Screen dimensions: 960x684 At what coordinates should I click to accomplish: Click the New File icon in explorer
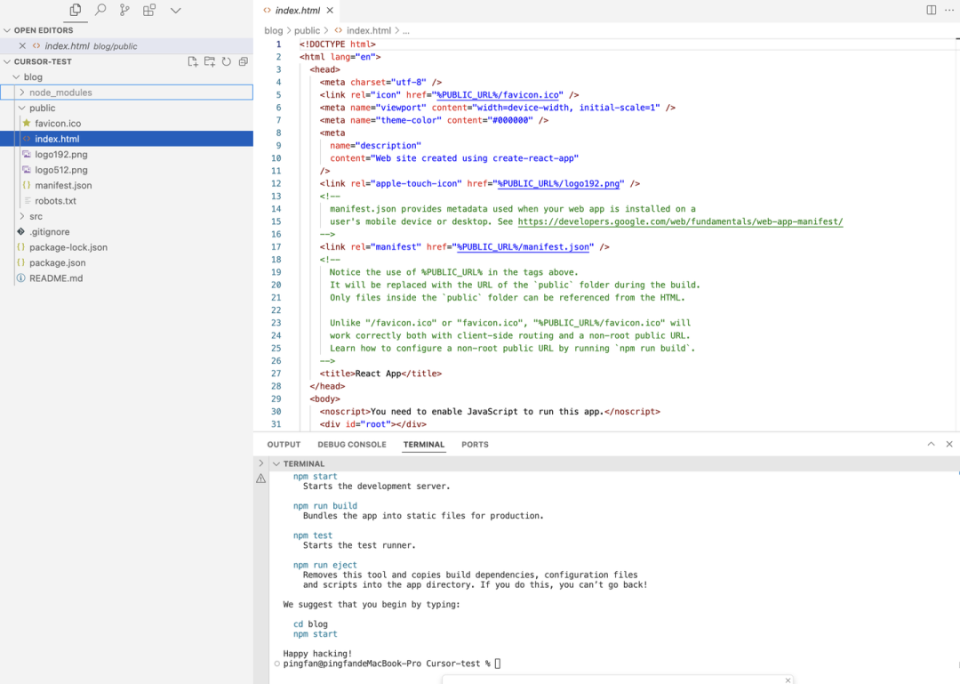coord(193,61)
